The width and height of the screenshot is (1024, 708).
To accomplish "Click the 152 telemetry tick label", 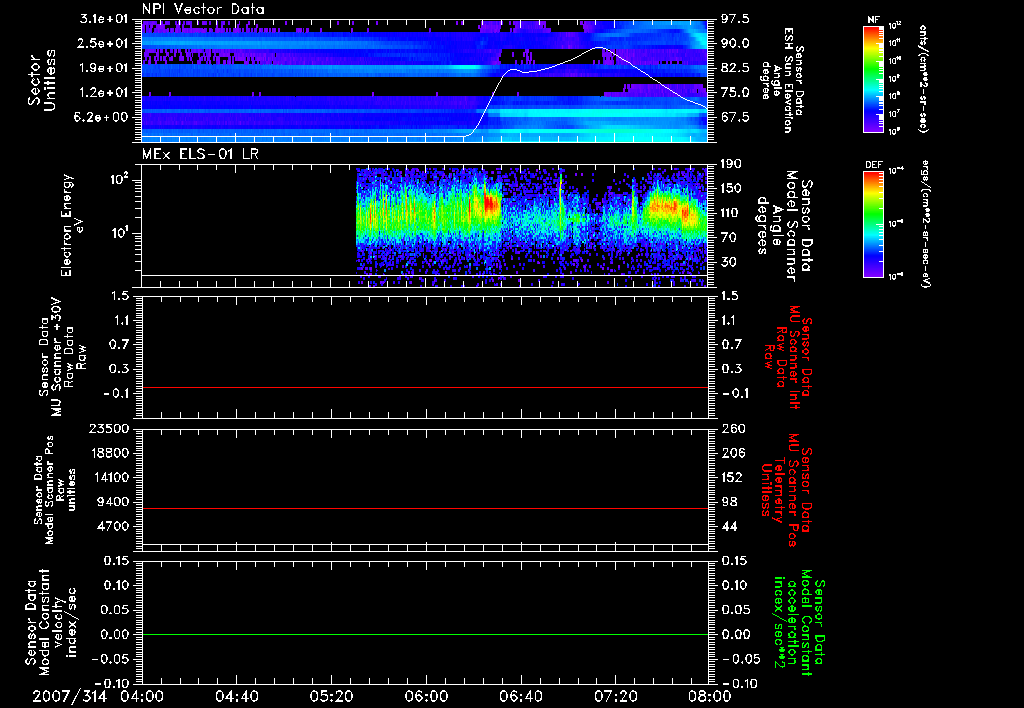I will (731, 477).
